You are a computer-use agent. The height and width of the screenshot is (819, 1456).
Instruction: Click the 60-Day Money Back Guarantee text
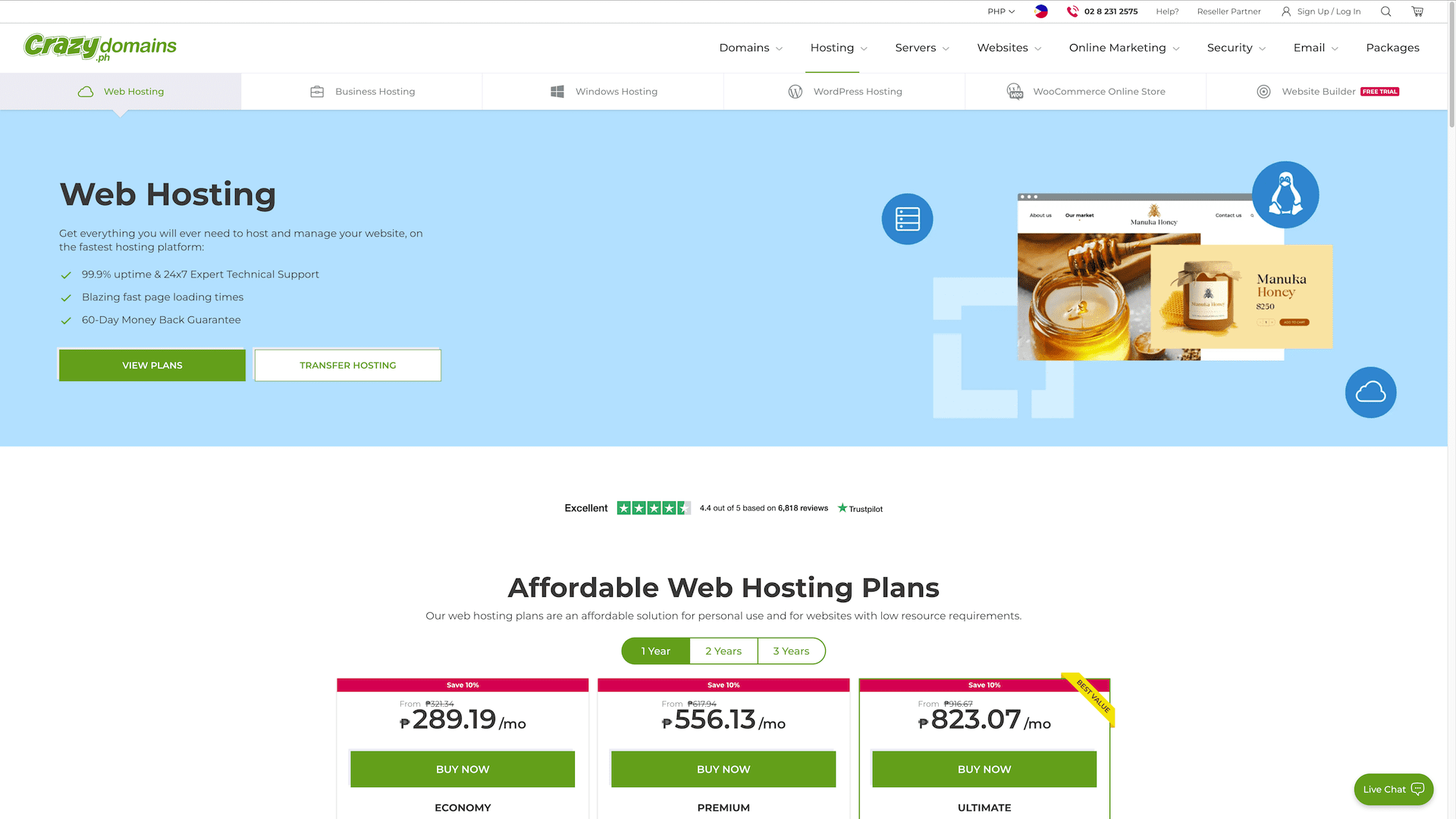click(x=161, y=320)
